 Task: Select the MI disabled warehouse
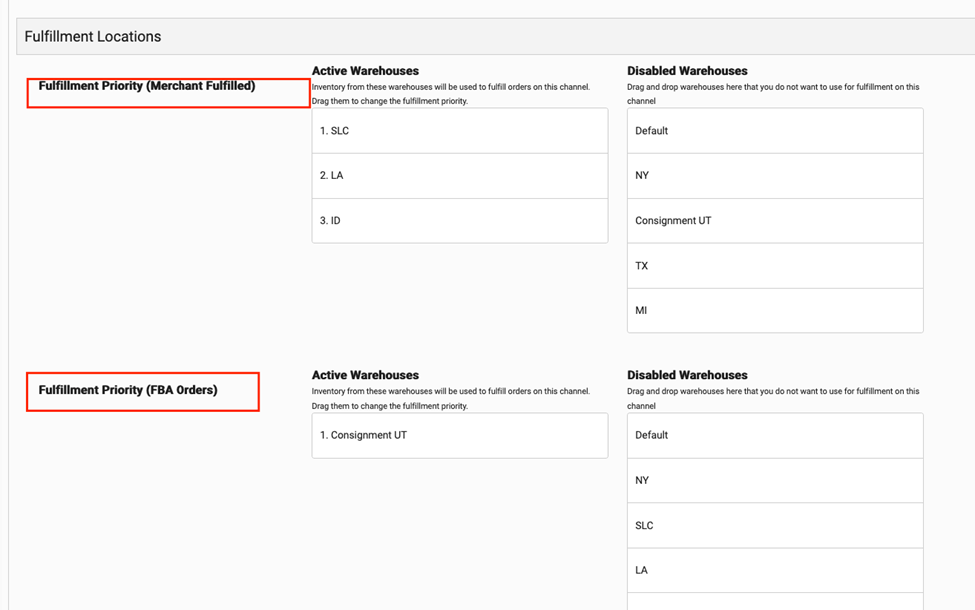(775, 310)
